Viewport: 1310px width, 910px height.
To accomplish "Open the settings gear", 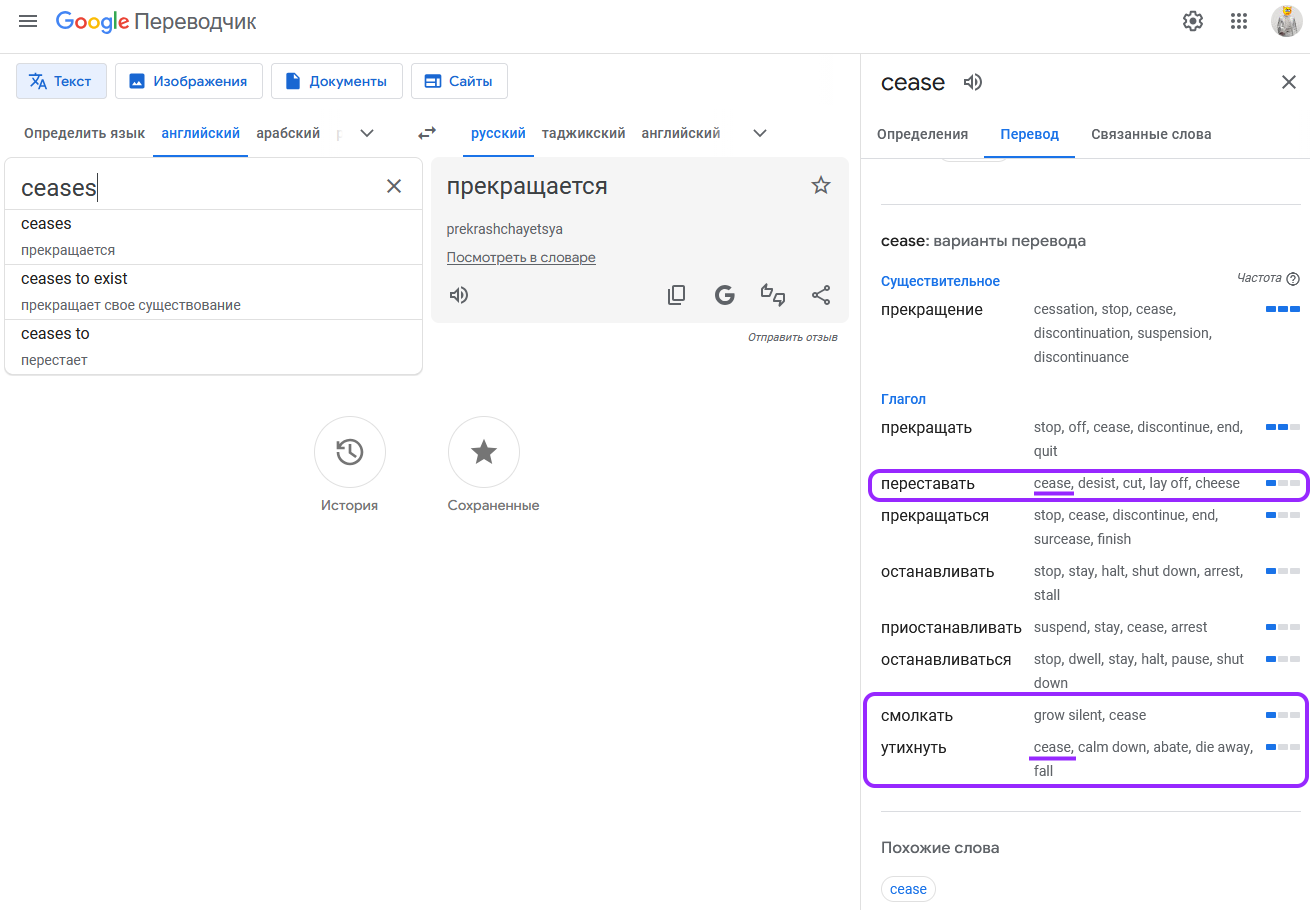I will 1193,21.
